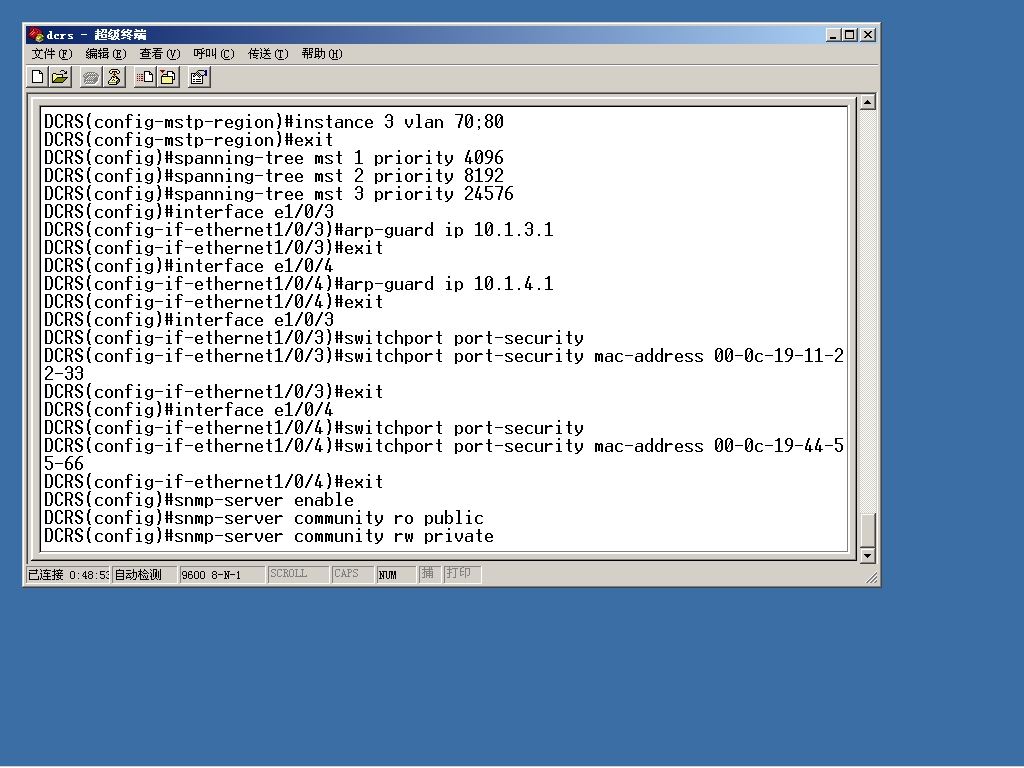Click the dcrs HyperTerminal title bar icon

point(36,35)
